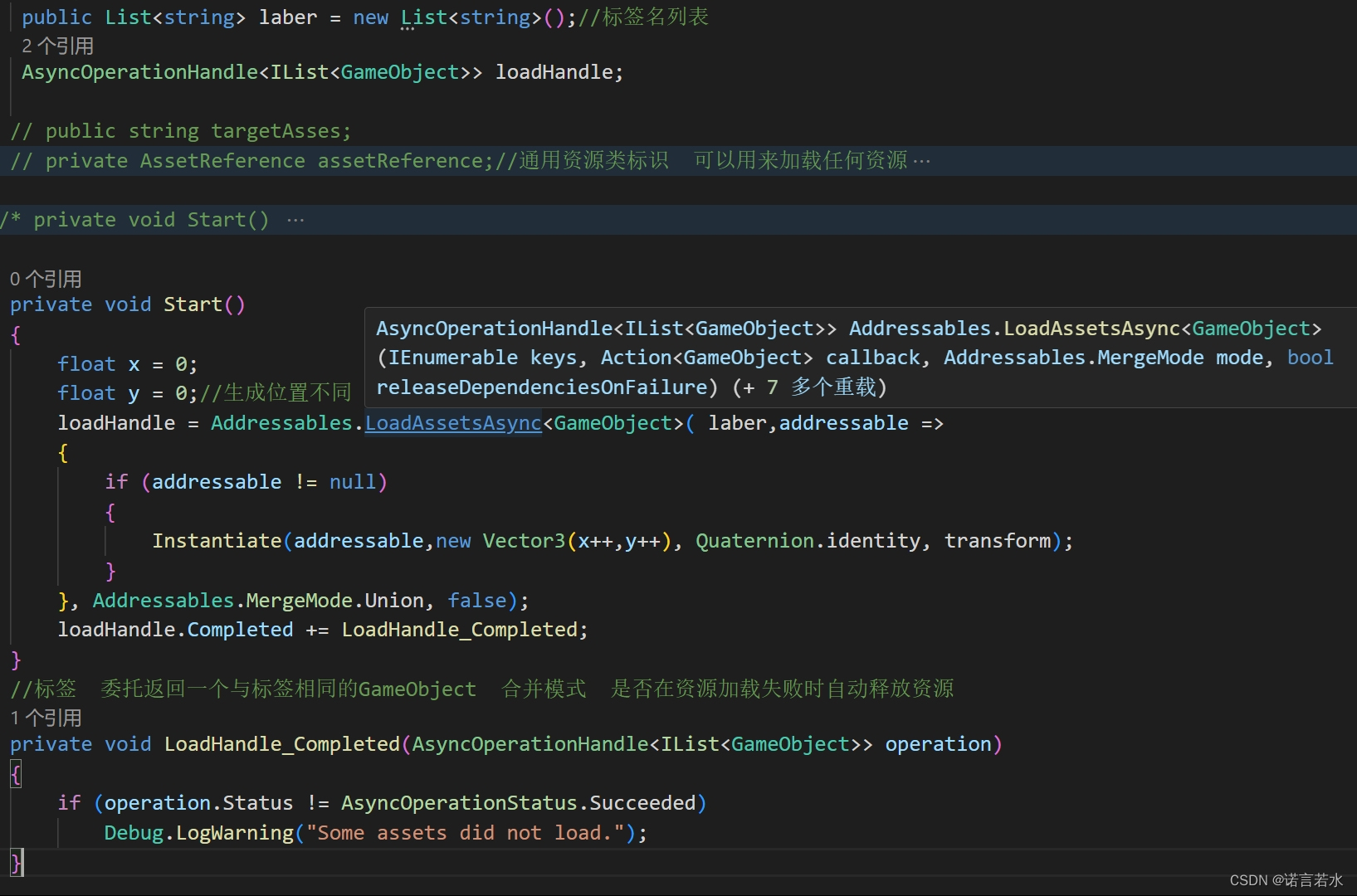Image resolution: width=1357 pixels, height=896 pixels.
Task: Click 'private void Start()' active method signature
Action: (x=128, y=304)
